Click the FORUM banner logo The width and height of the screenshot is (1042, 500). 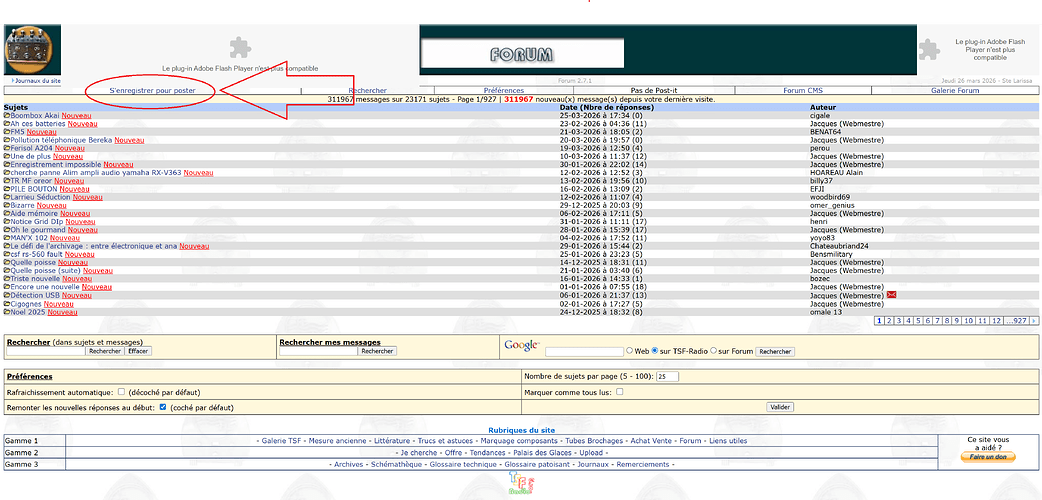[522, 53]
